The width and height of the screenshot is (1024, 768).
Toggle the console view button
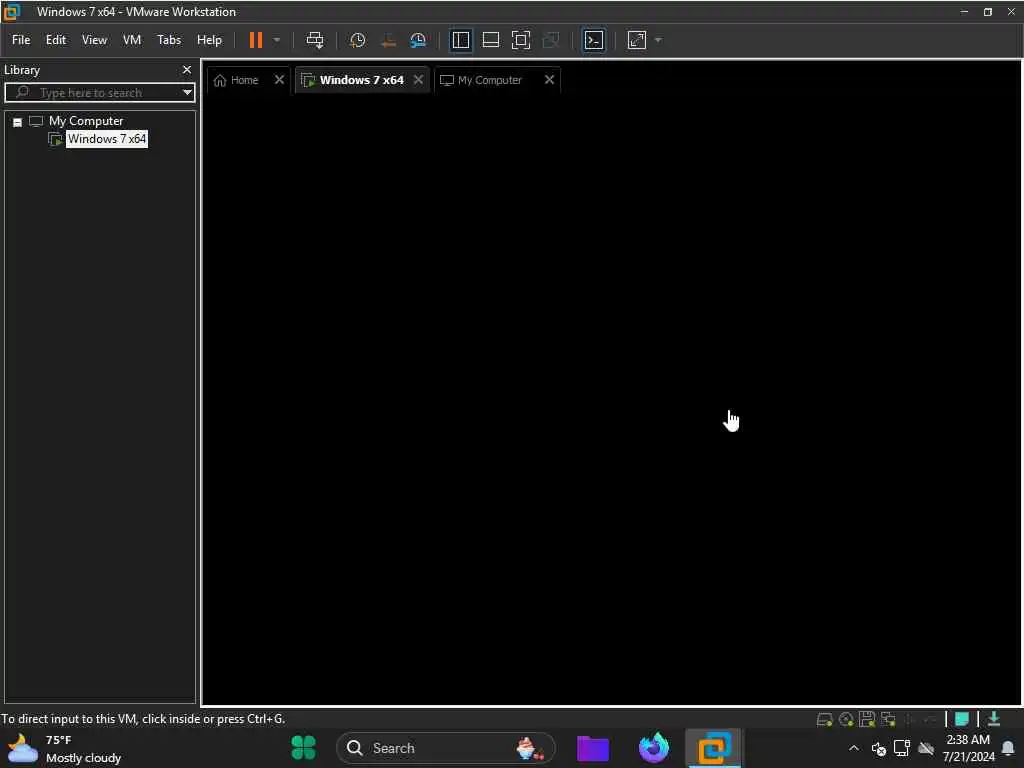pyautogui.click(x=594, y=40)
